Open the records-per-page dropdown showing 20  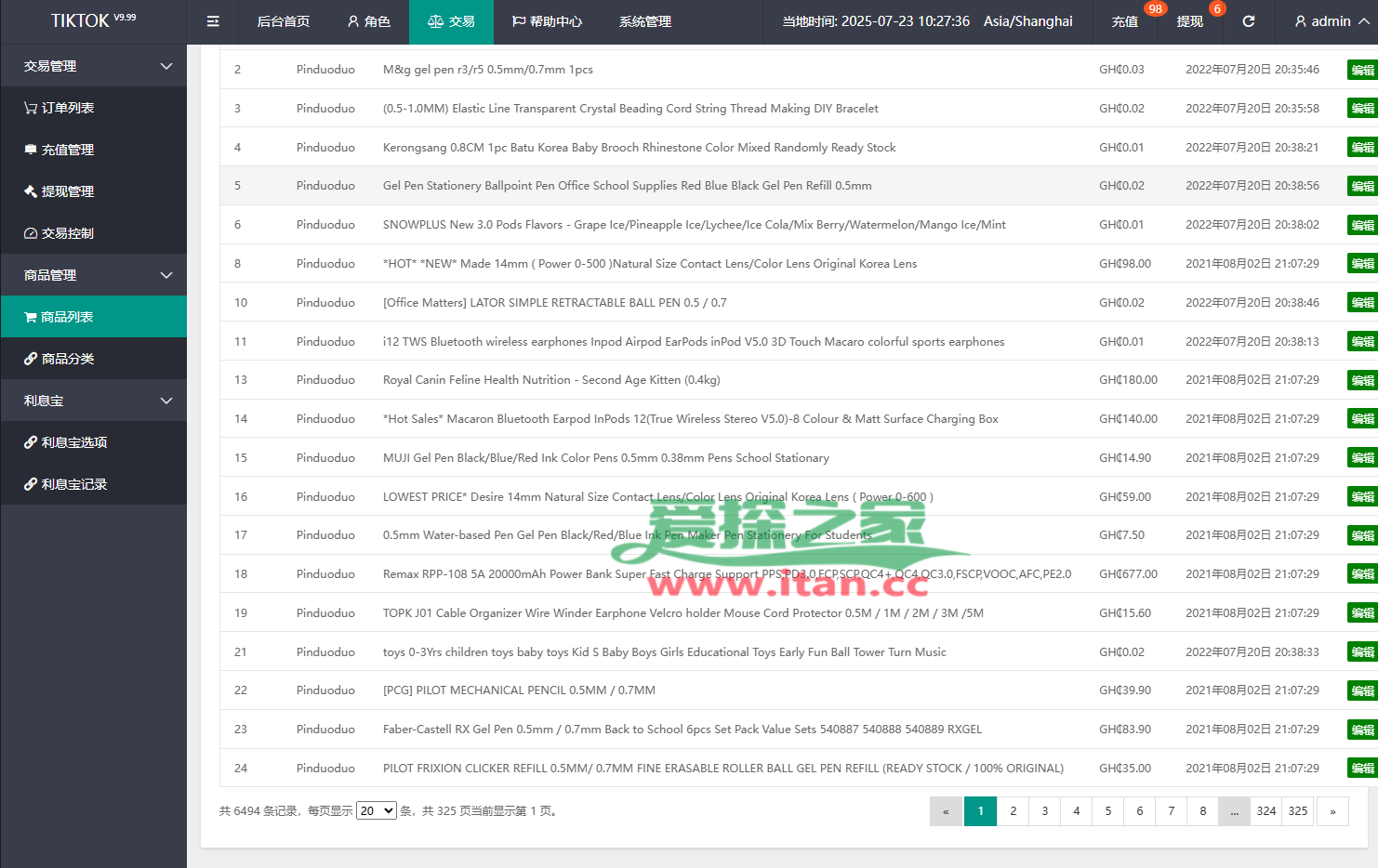click(377, 810)
